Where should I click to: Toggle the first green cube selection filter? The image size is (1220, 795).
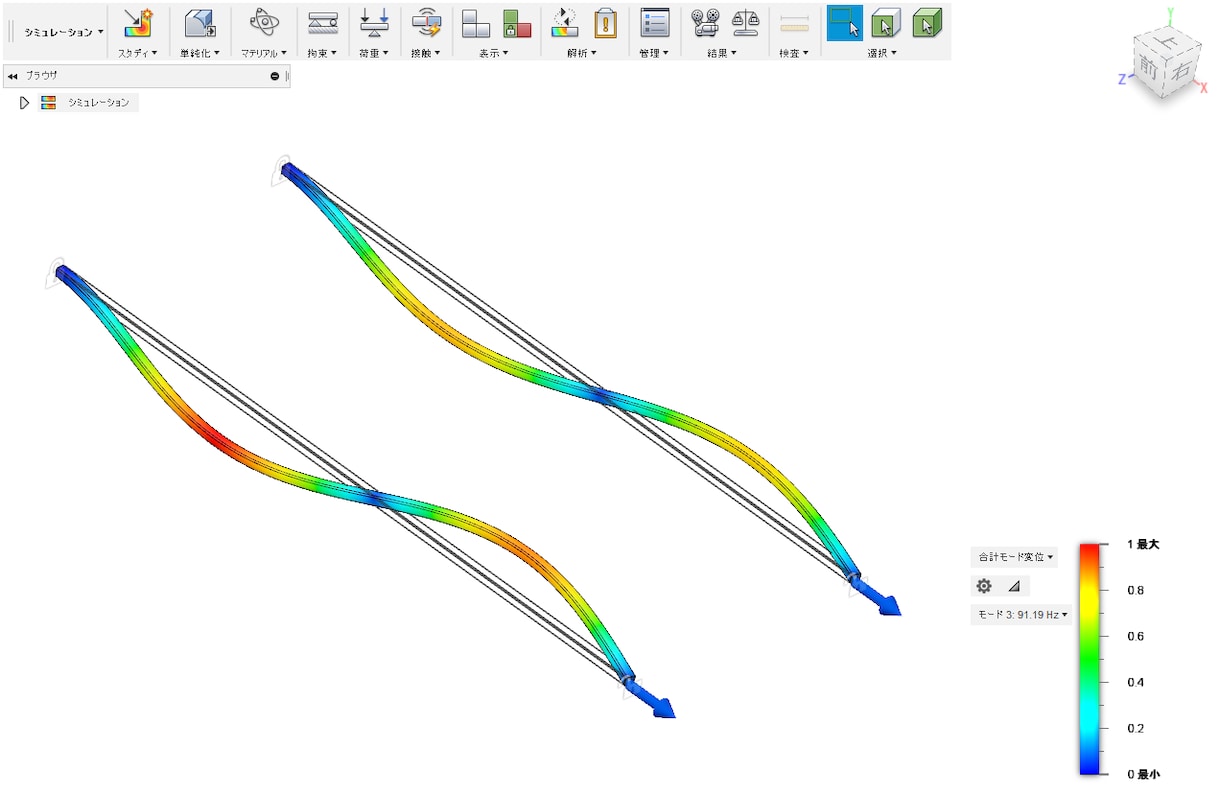(x=885, y=23)
